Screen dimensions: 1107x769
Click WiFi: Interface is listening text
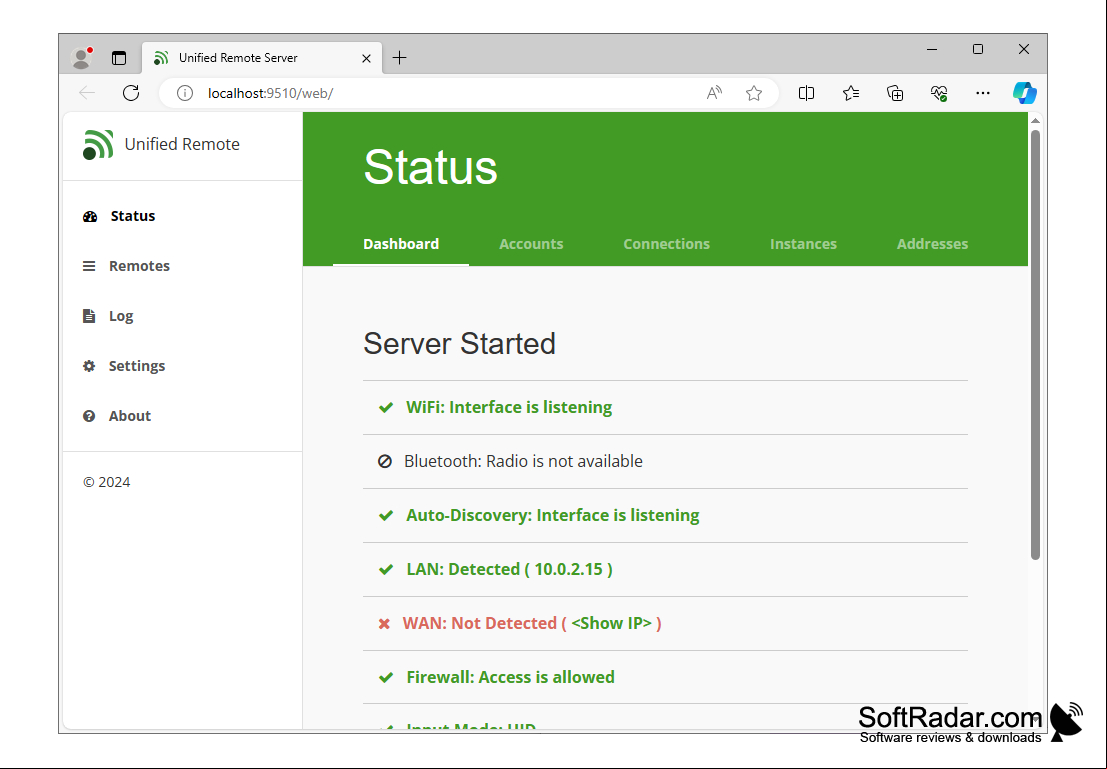pyautogui.click(x=509, y=407)
